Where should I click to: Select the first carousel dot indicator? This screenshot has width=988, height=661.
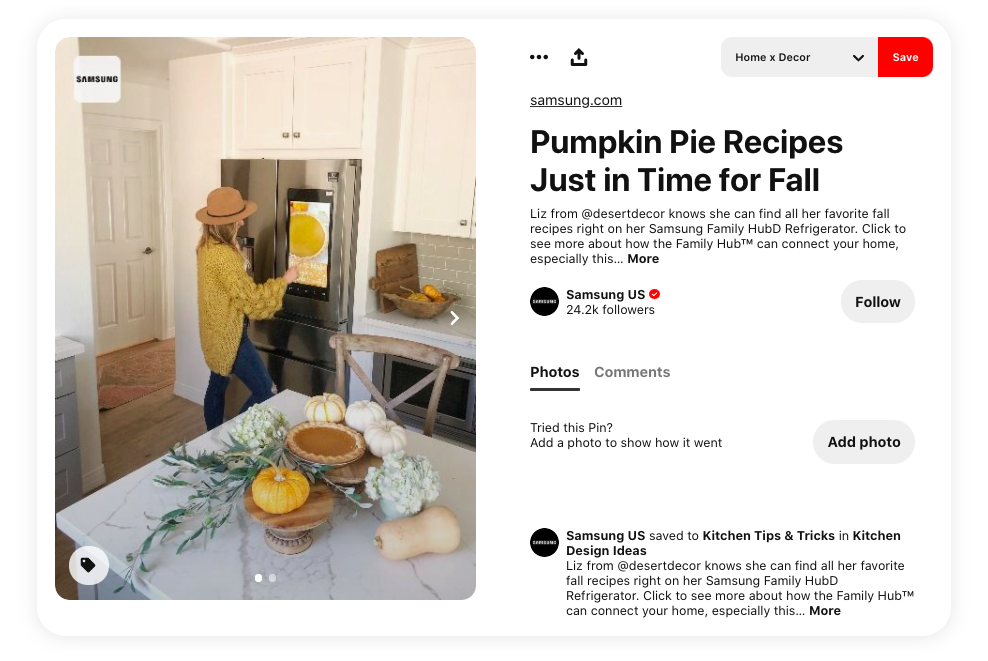pyautogui.click(x=258, y=578)
